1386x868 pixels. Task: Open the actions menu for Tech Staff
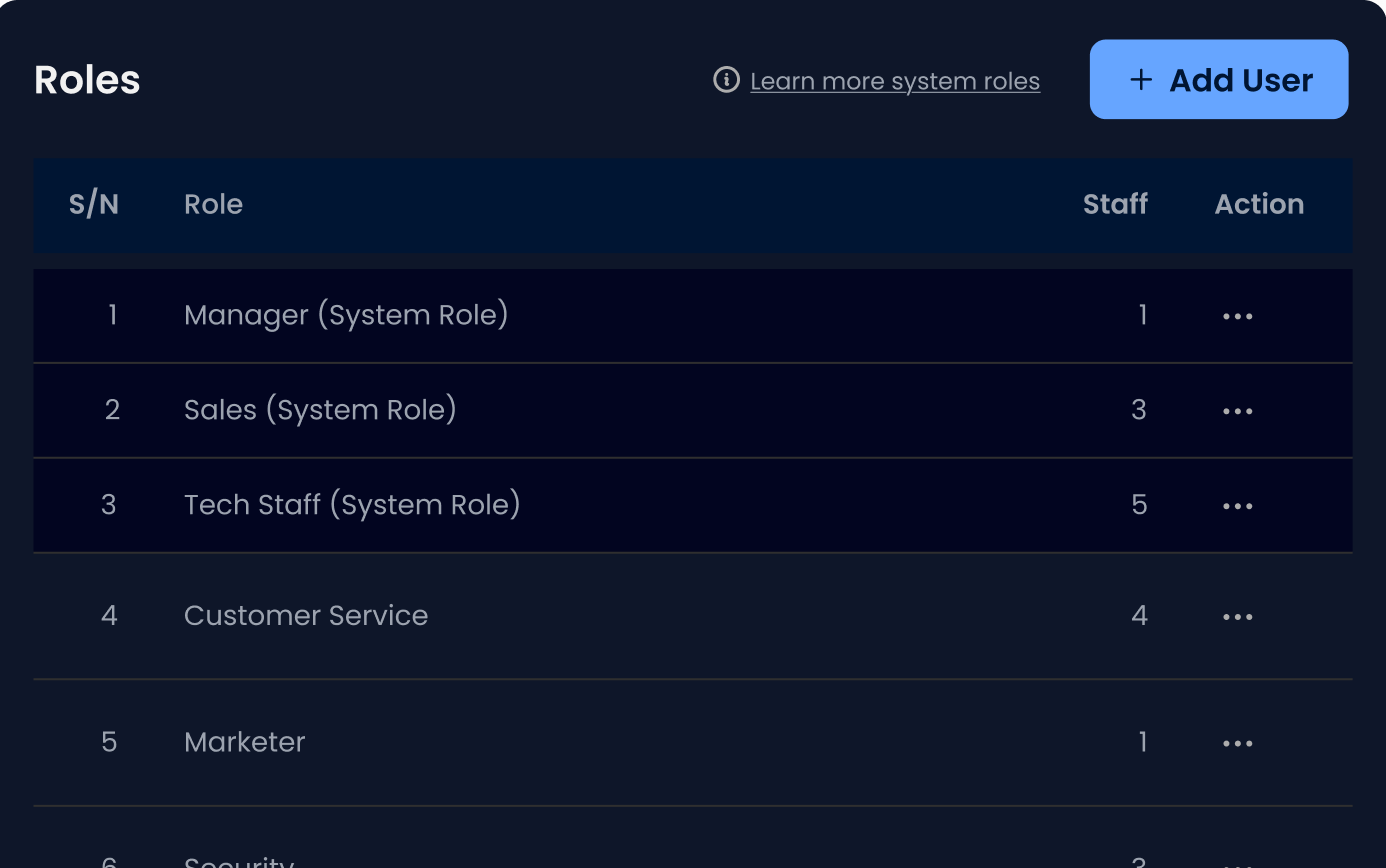coord(1237,506)
